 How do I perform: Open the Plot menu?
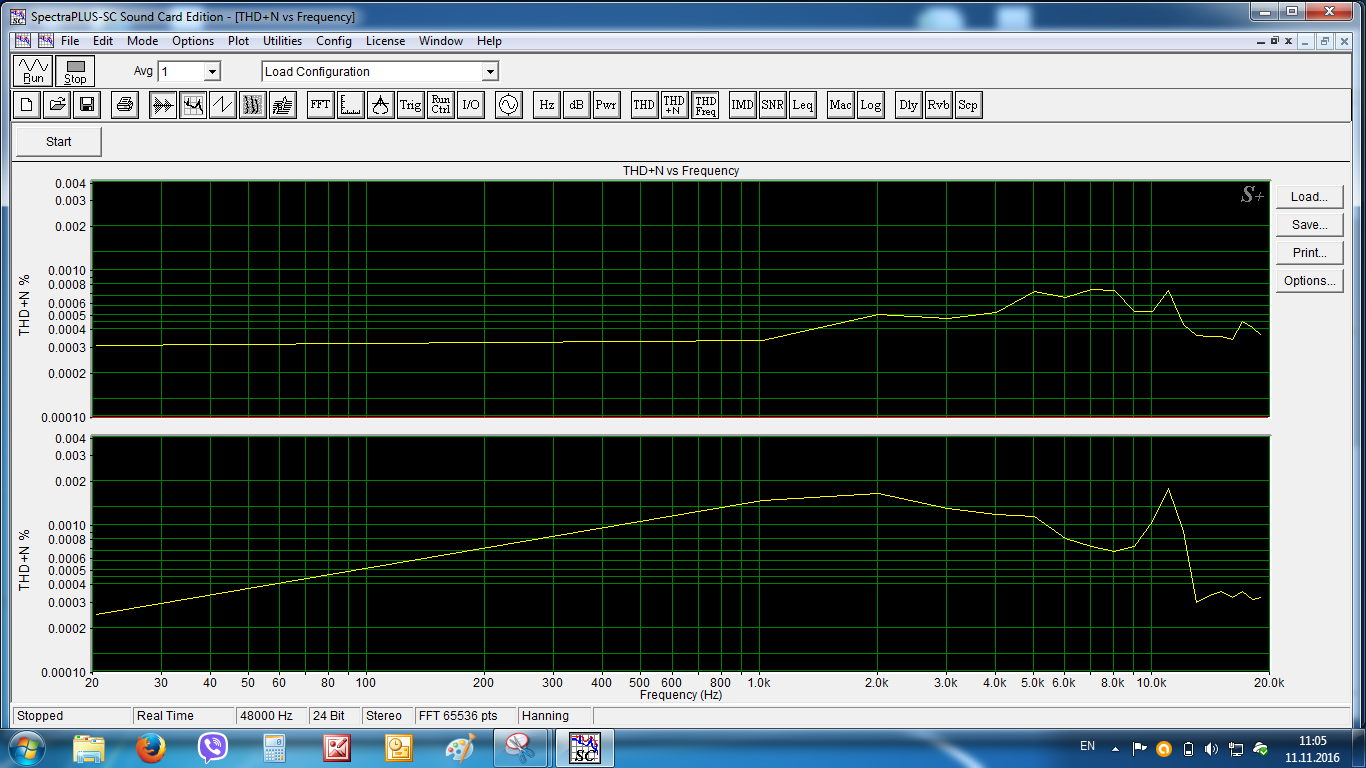click(238, 41)
